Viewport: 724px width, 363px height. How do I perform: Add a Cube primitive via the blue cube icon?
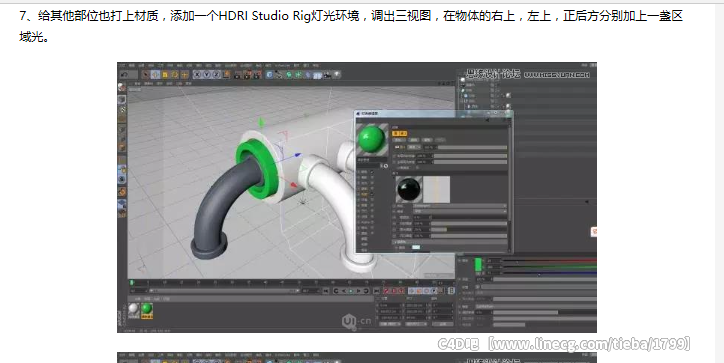tap(269, 74)
